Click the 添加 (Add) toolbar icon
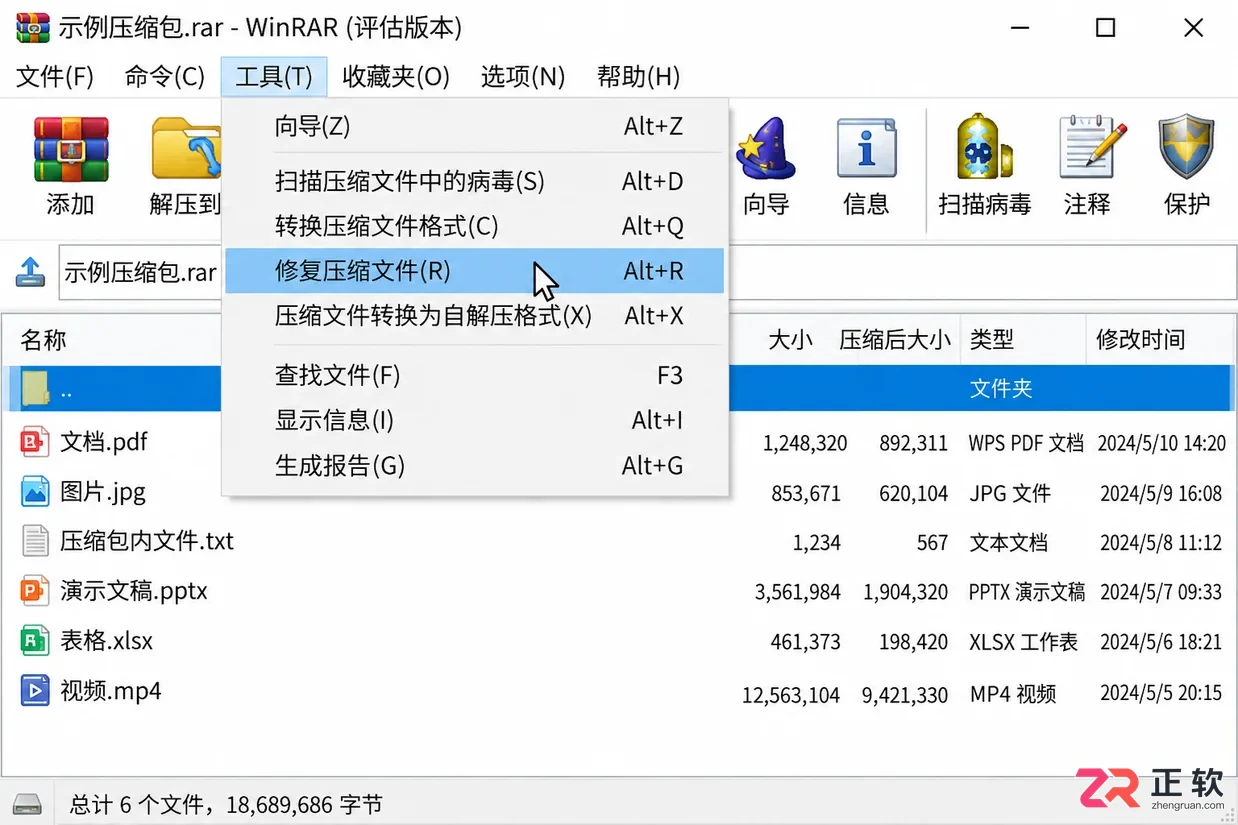This screenshot has width=1238, height=825. 70,149
